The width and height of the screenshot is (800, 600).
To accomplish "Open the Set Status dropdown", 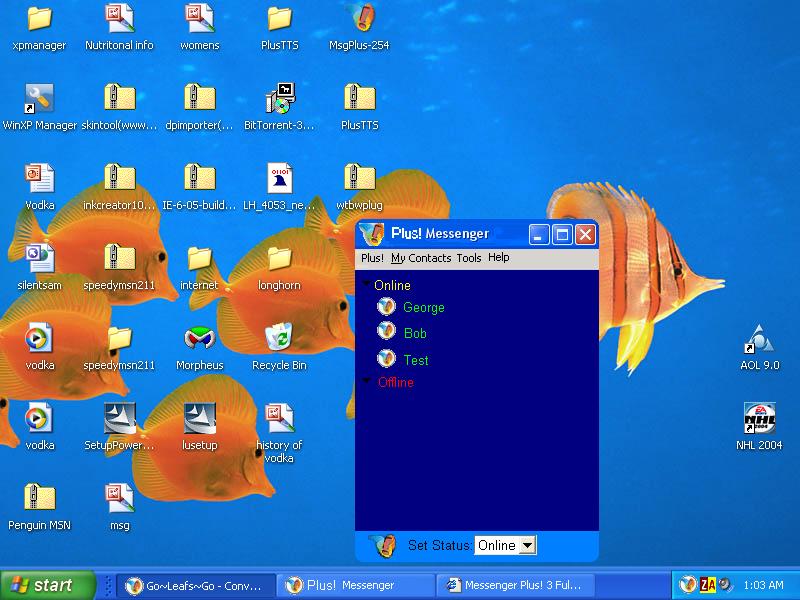I will pos(528,545).
